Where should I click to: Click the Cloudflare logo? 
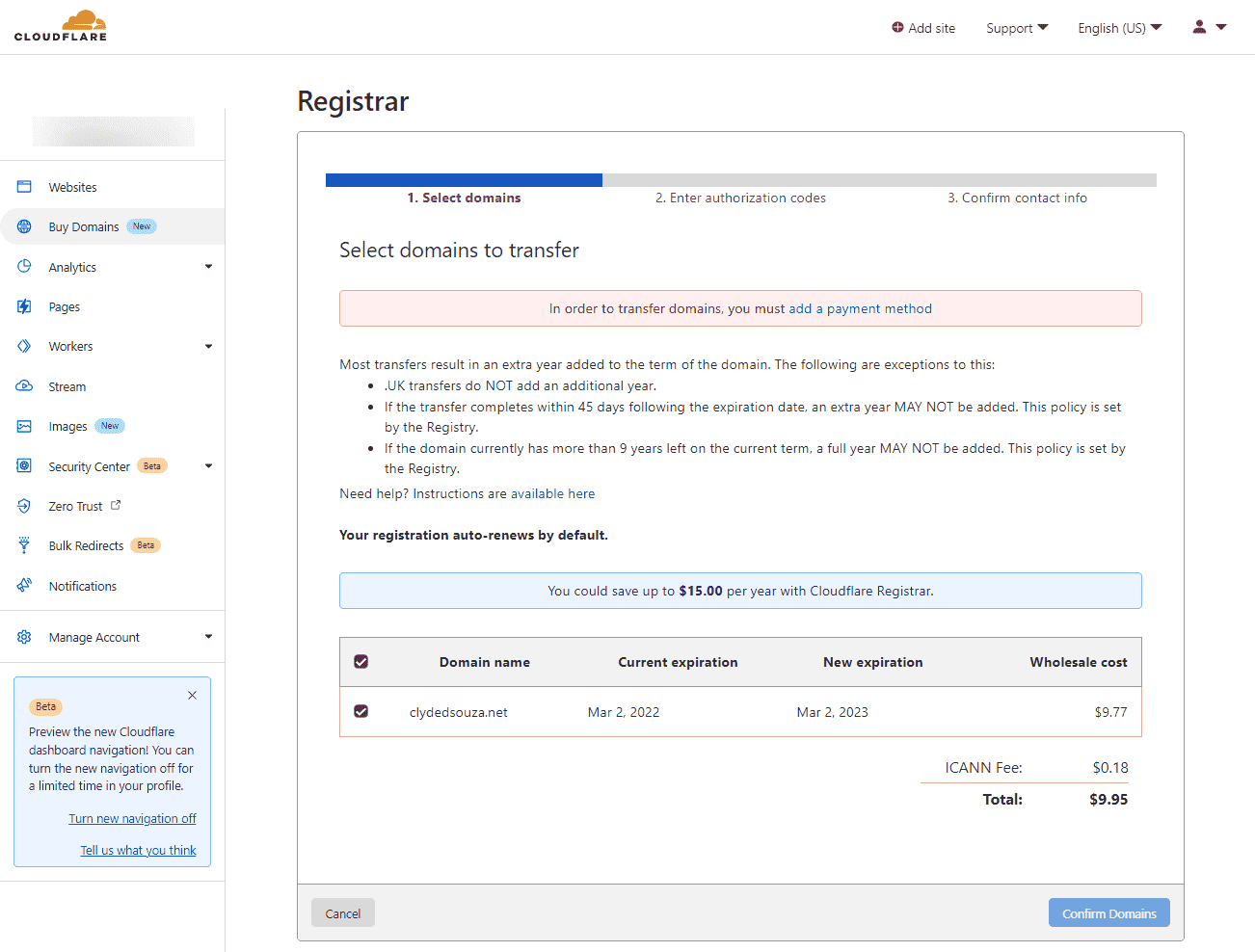tap(61, 25)
